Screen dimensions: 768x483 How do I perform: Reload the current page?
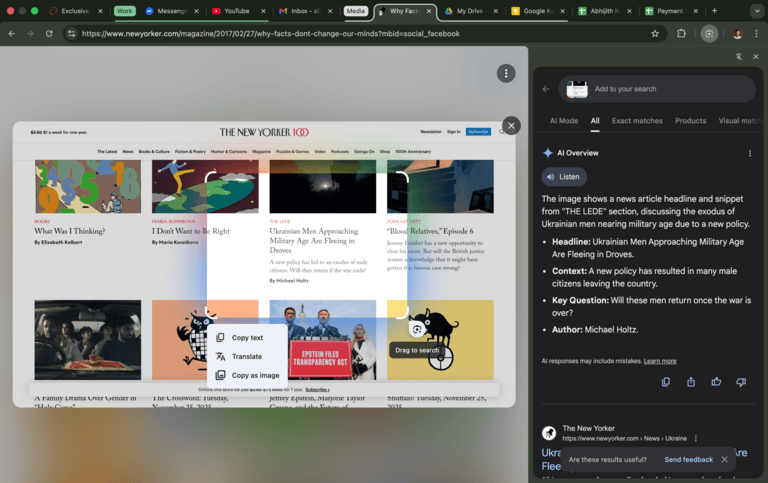pos(49,34)
